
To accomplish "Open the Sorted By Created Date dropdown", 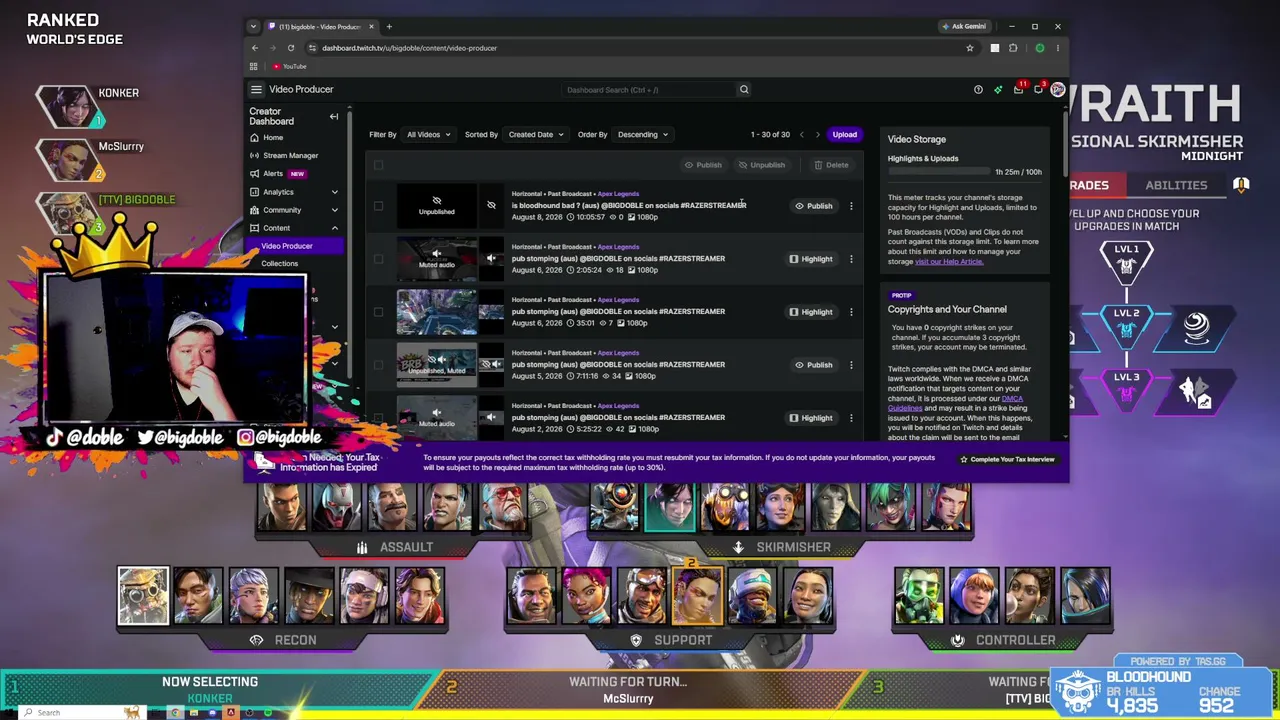I will pos(536,134).
